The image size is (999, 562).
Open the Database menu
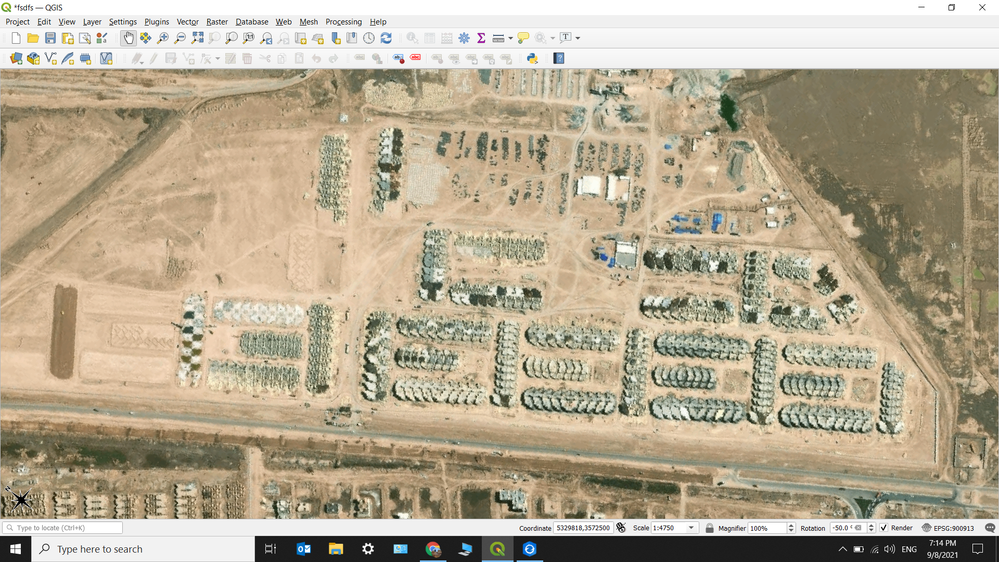click(x=252, y=22)
